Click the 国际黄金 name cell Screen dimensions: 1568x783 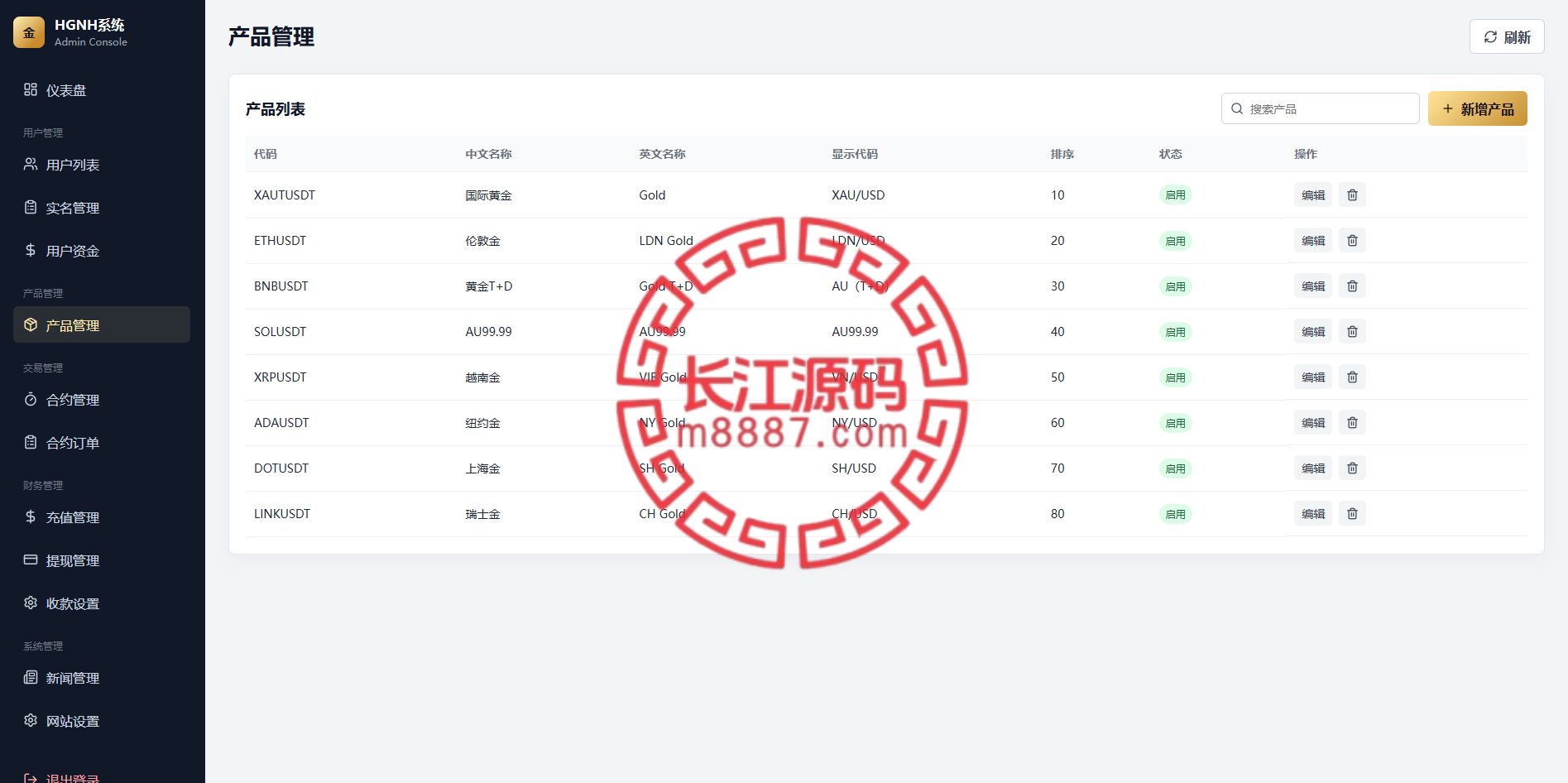pyautogui.click(x=488, y=195)
